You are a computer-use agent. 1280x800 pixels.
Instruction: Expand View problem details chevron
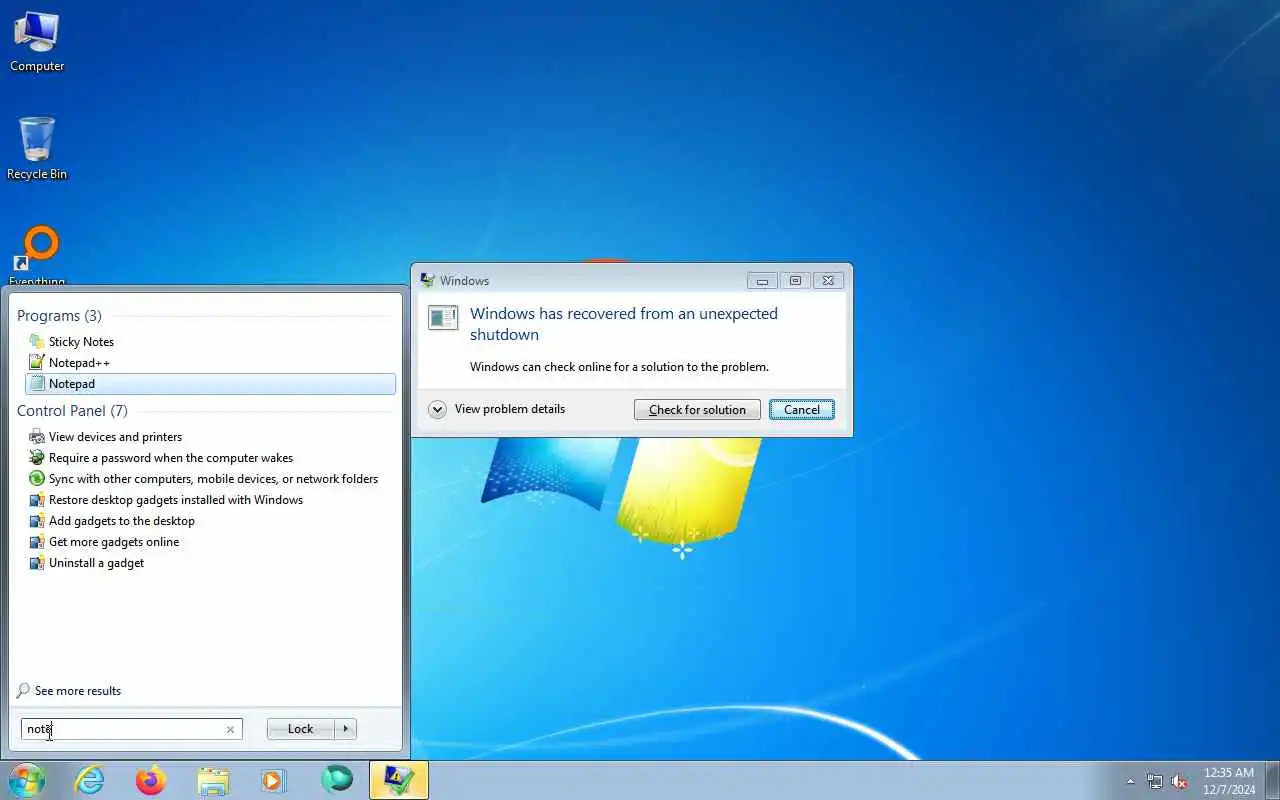437,409
